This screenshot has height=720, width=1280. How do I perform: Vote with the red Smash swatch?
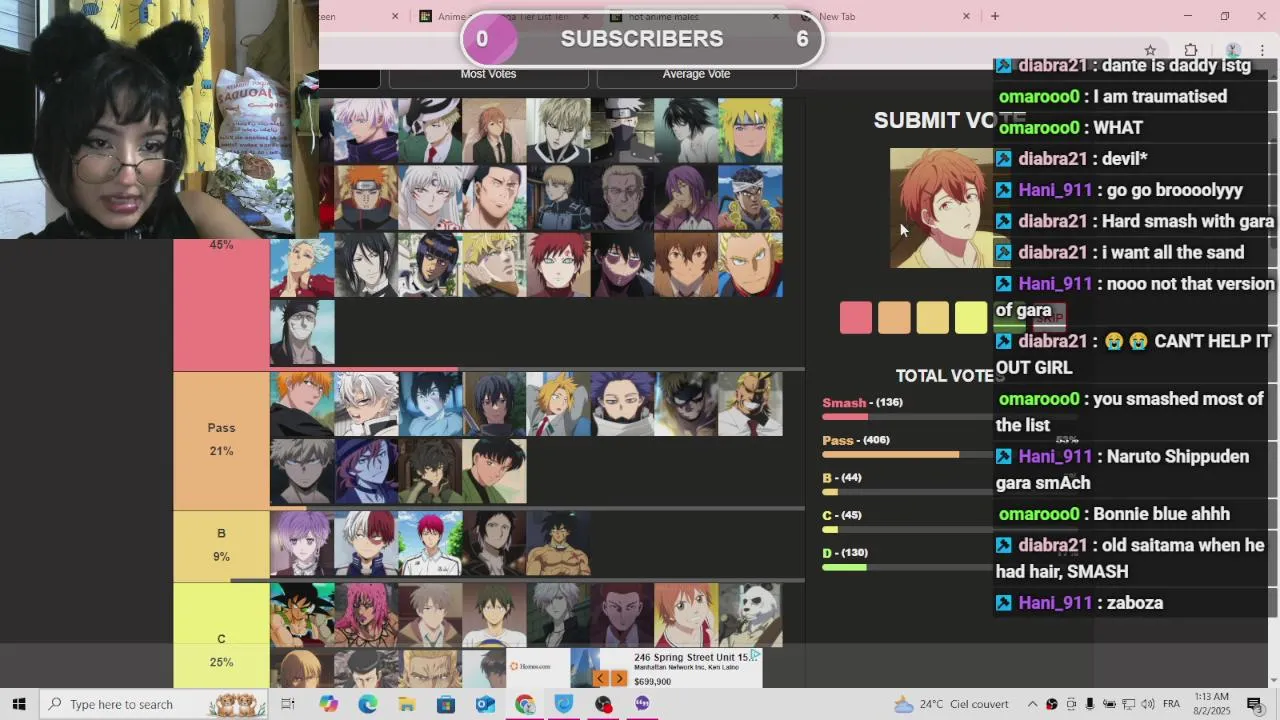coord(856,318)
